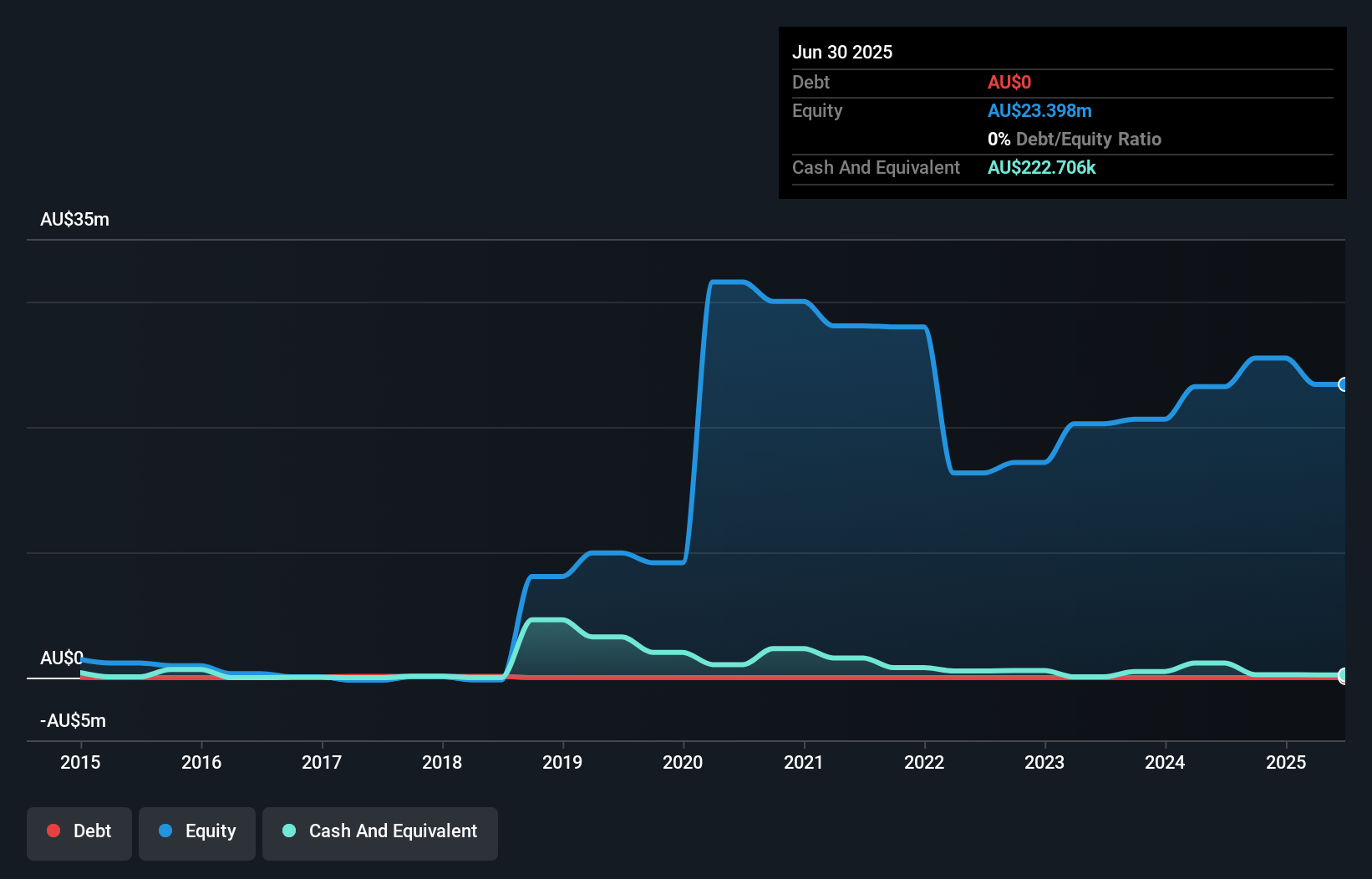Click the blue Equity legend dot
Screen dimensions: 1372x879
tap(165, 831)
